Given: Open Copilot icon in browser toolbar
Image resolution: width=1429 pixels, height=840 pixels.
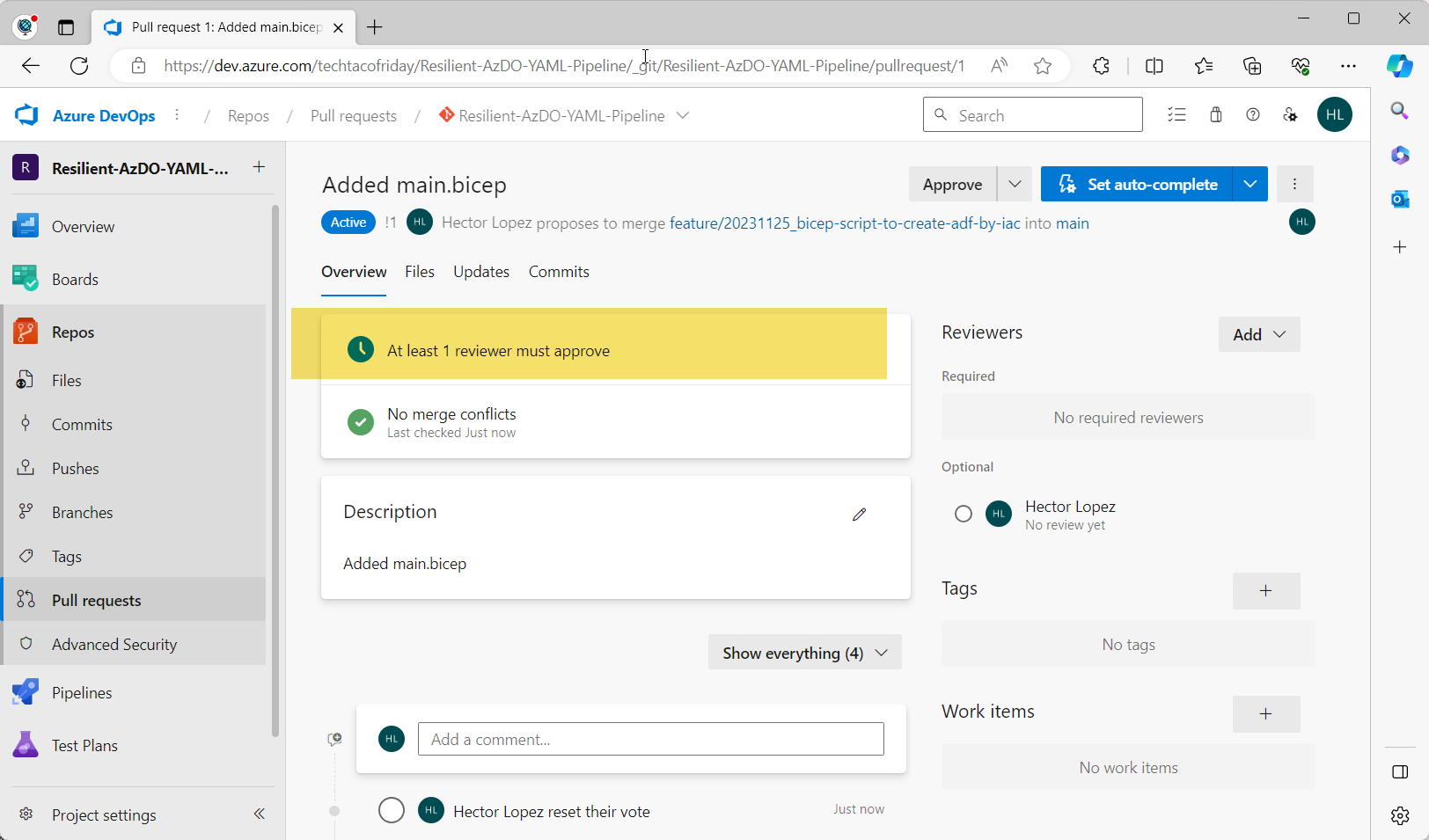Looking at the screenshot, I should point(1400,66).
